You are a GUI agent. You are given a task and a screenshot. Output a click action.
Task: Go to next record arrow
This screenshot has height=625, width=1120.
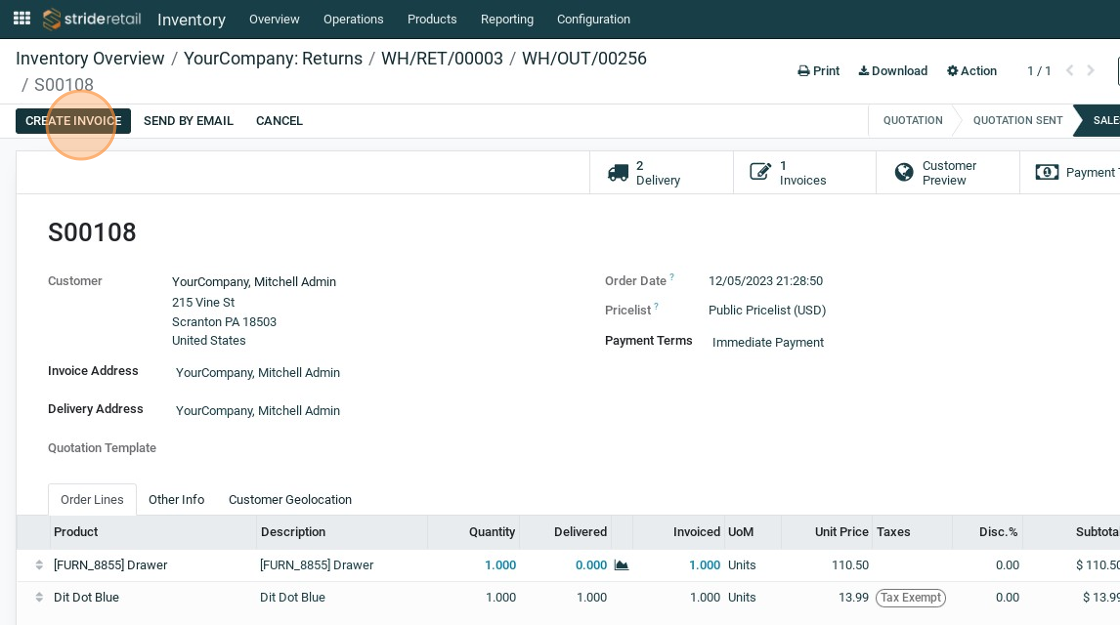click(x=1091, y=71)
